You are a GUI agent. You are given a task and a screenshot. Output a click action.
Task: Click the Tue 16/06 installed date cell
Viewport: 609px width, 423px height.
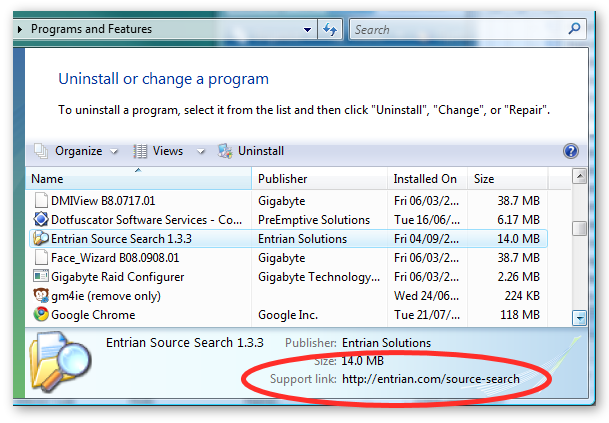click(427, 220)
